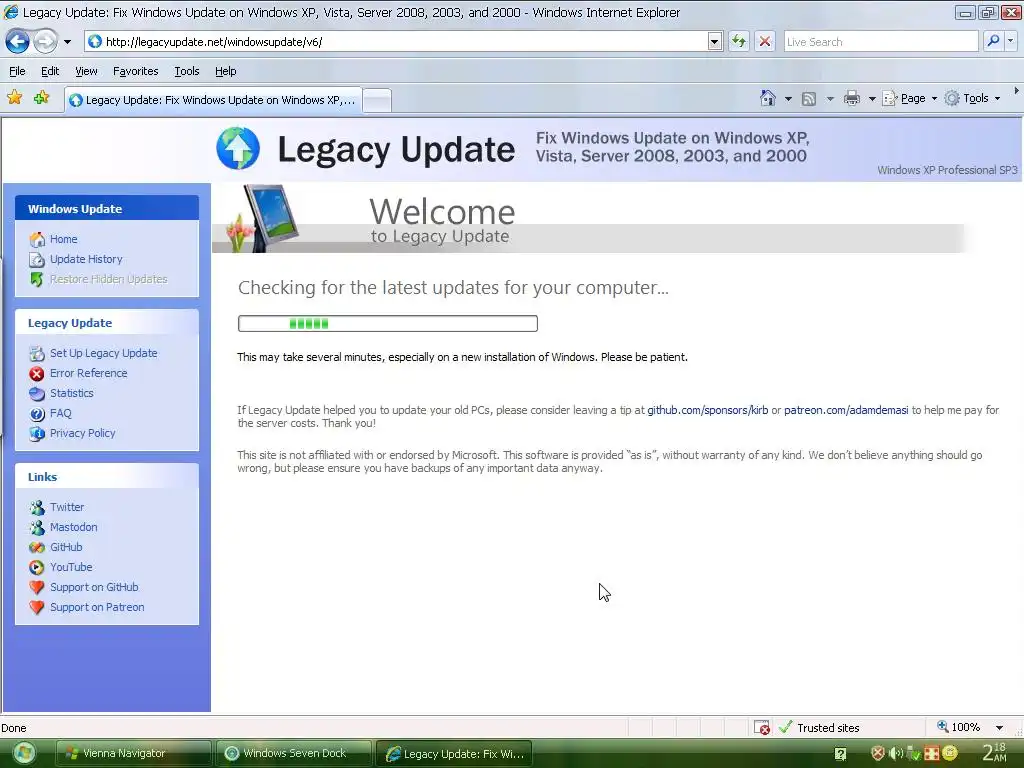Open the Tools menu in menu bar
The height and width of the screenshot is (768, 1024).
(187, 71)
